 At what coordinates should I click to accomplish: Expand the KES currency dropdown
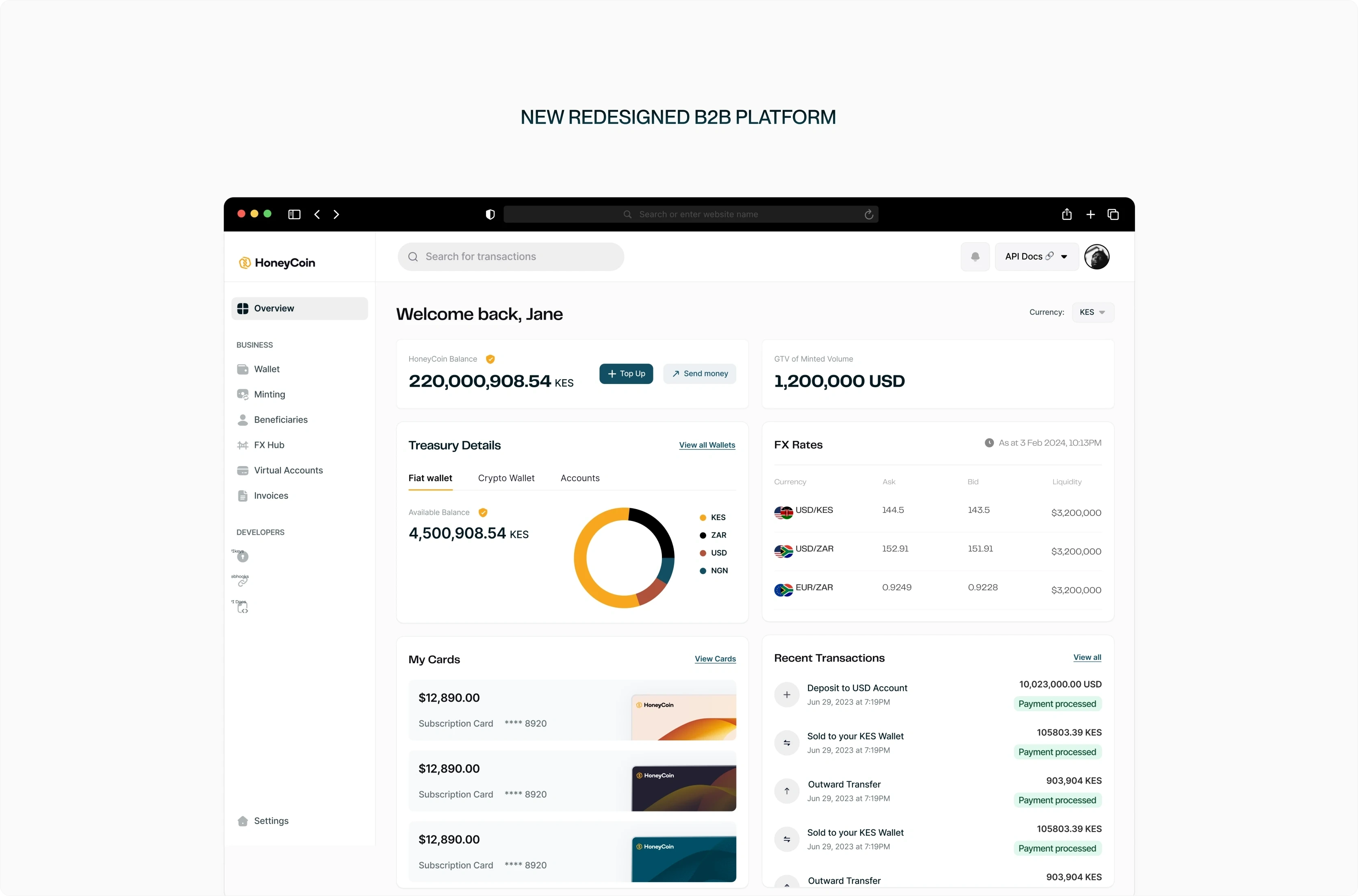coord(1092,312)
